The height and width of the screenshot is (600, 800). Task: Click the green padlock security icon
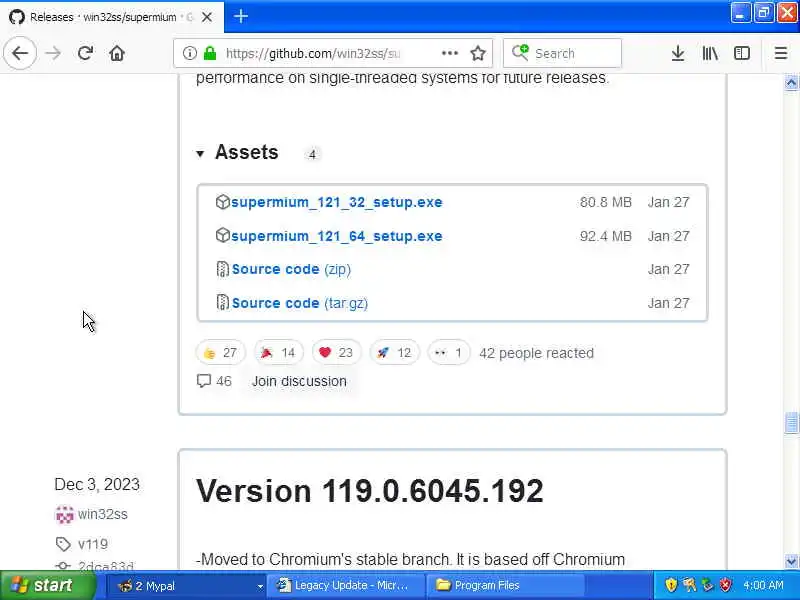click(x=210, y=53)
